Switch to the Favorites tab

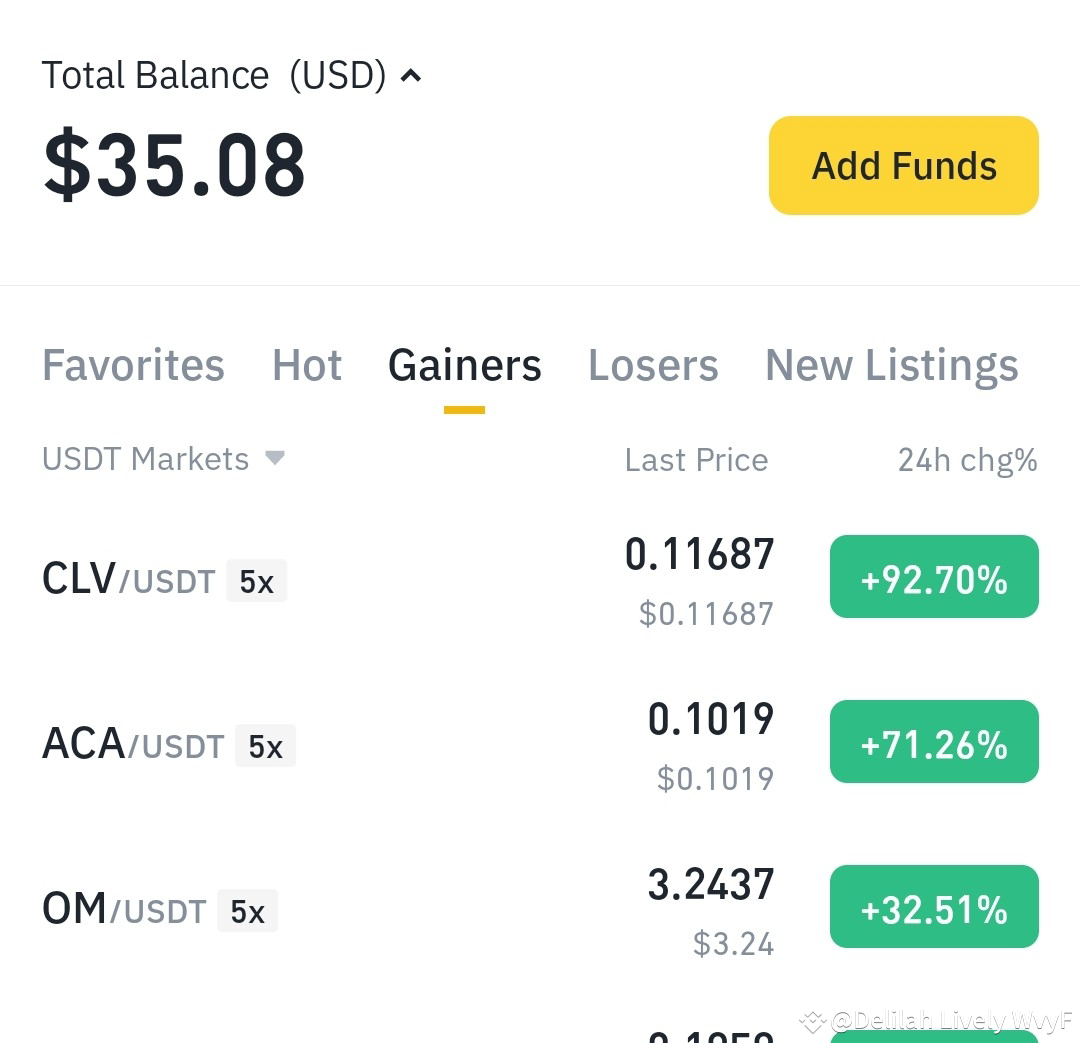click(x=132, y=365)
